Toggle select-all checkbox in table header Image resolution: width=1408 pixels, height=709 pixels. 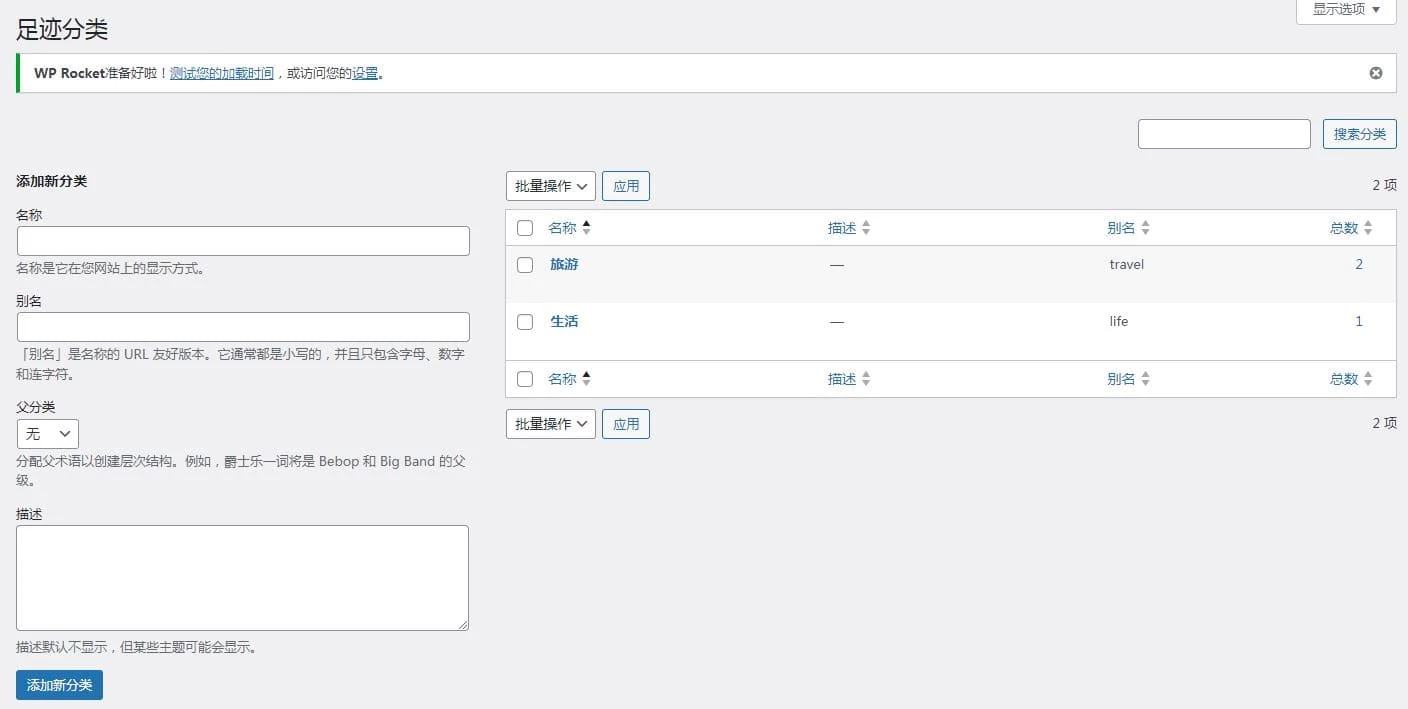pyautogui.click(x=525, y=228)
